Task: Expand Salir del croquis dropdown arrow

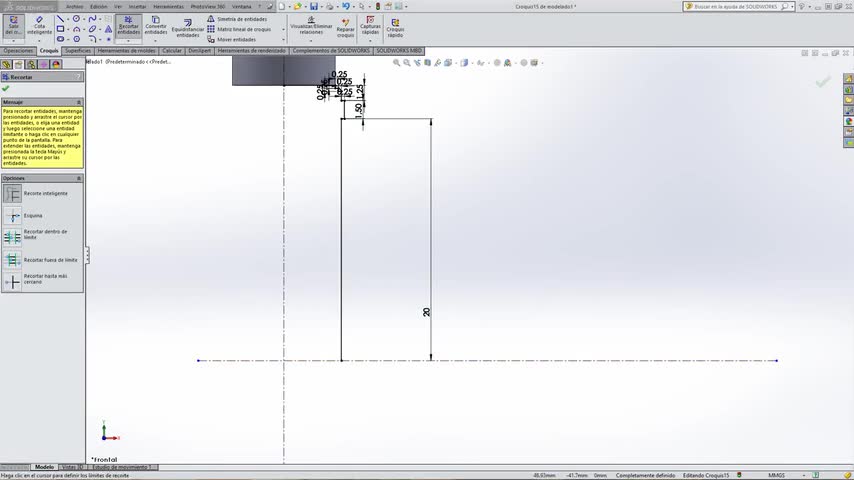Action: [x=14, y=41]
